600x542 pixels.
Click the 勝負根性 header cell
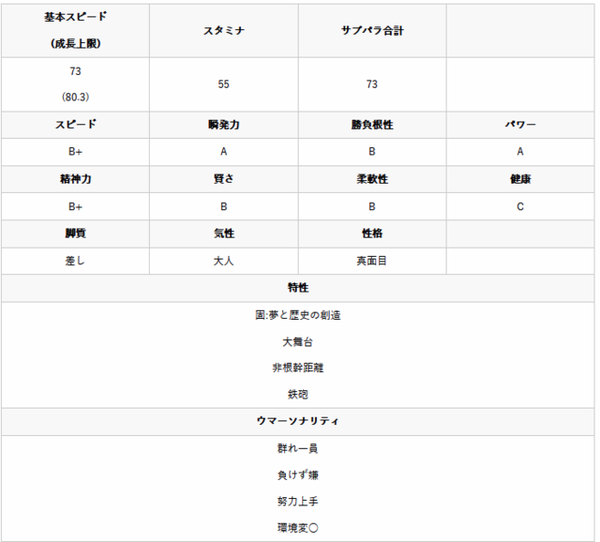point(372,125)
